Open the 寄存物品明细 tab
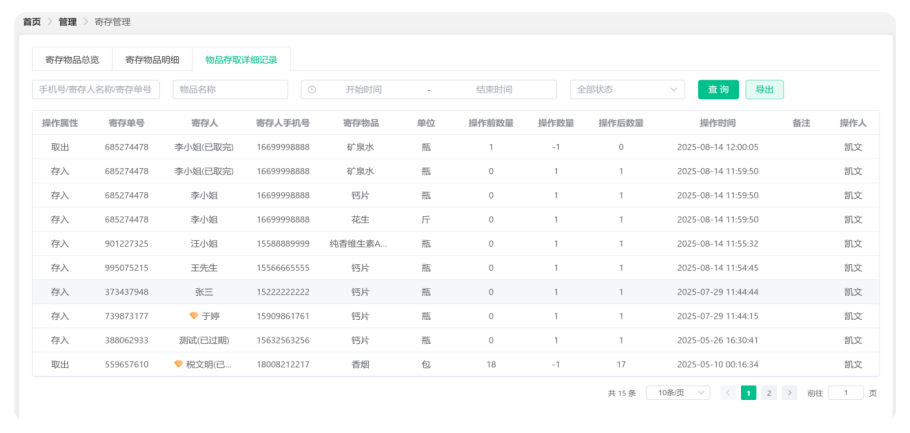The width and height of the screenshot is (910, 433). point(152,60)
